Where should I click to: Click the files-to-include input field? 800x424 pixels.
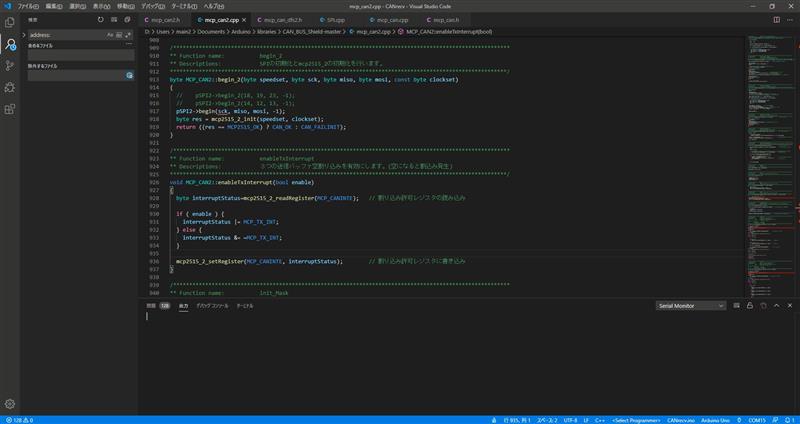tap(81, 55)
